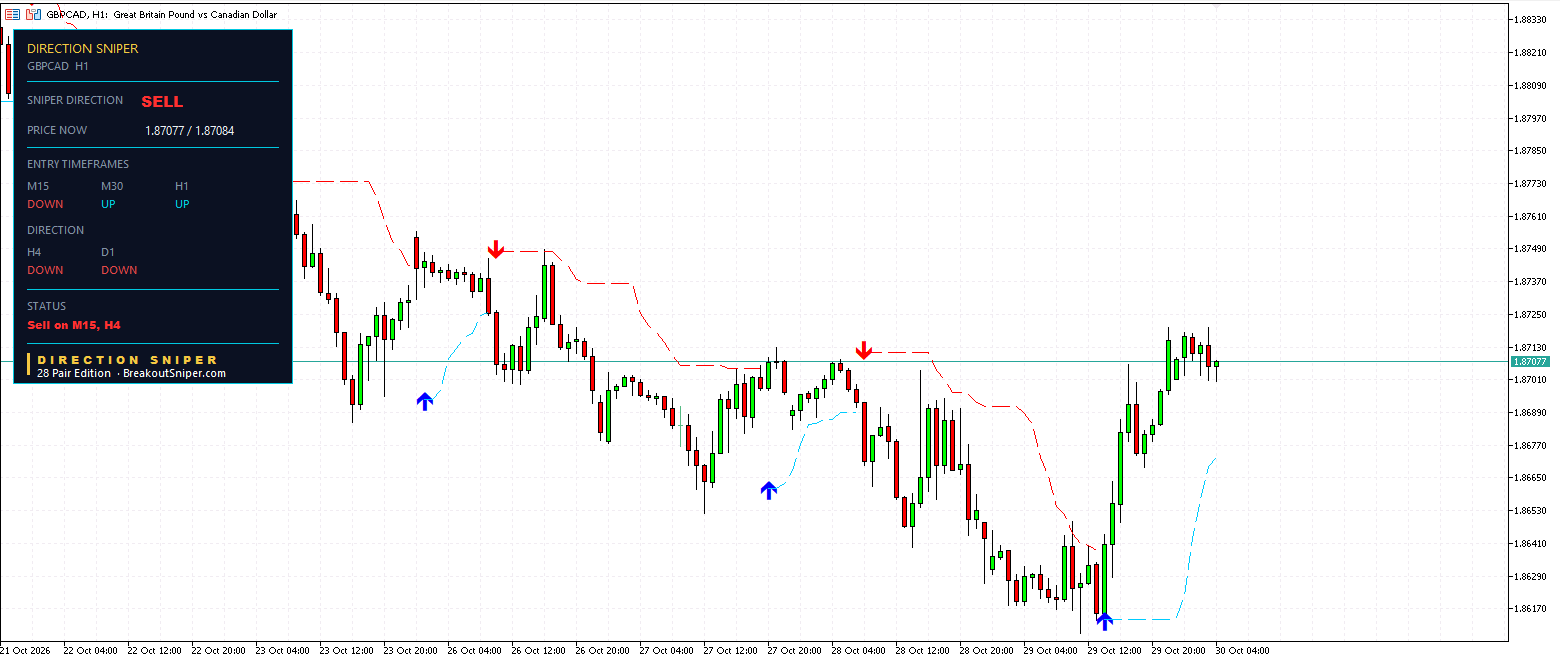Image resolution: width=1560 pixels, height=662 pixels.
Task: Click the 28 Oct 12:00 time label
Action: coord(922,650)
